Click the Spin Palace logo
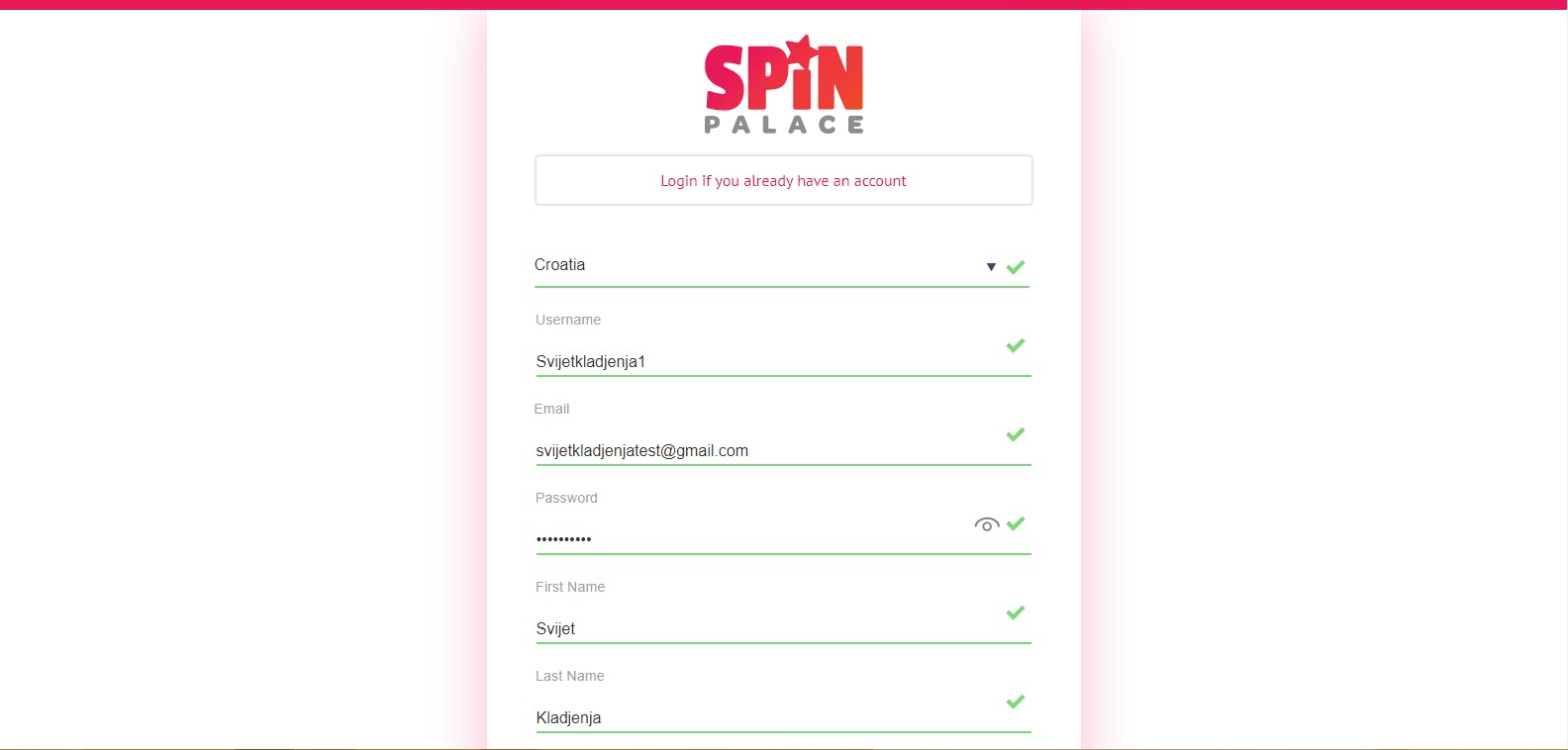The width and height of the screenshot is (1568, 750). [x=783, y=86]
